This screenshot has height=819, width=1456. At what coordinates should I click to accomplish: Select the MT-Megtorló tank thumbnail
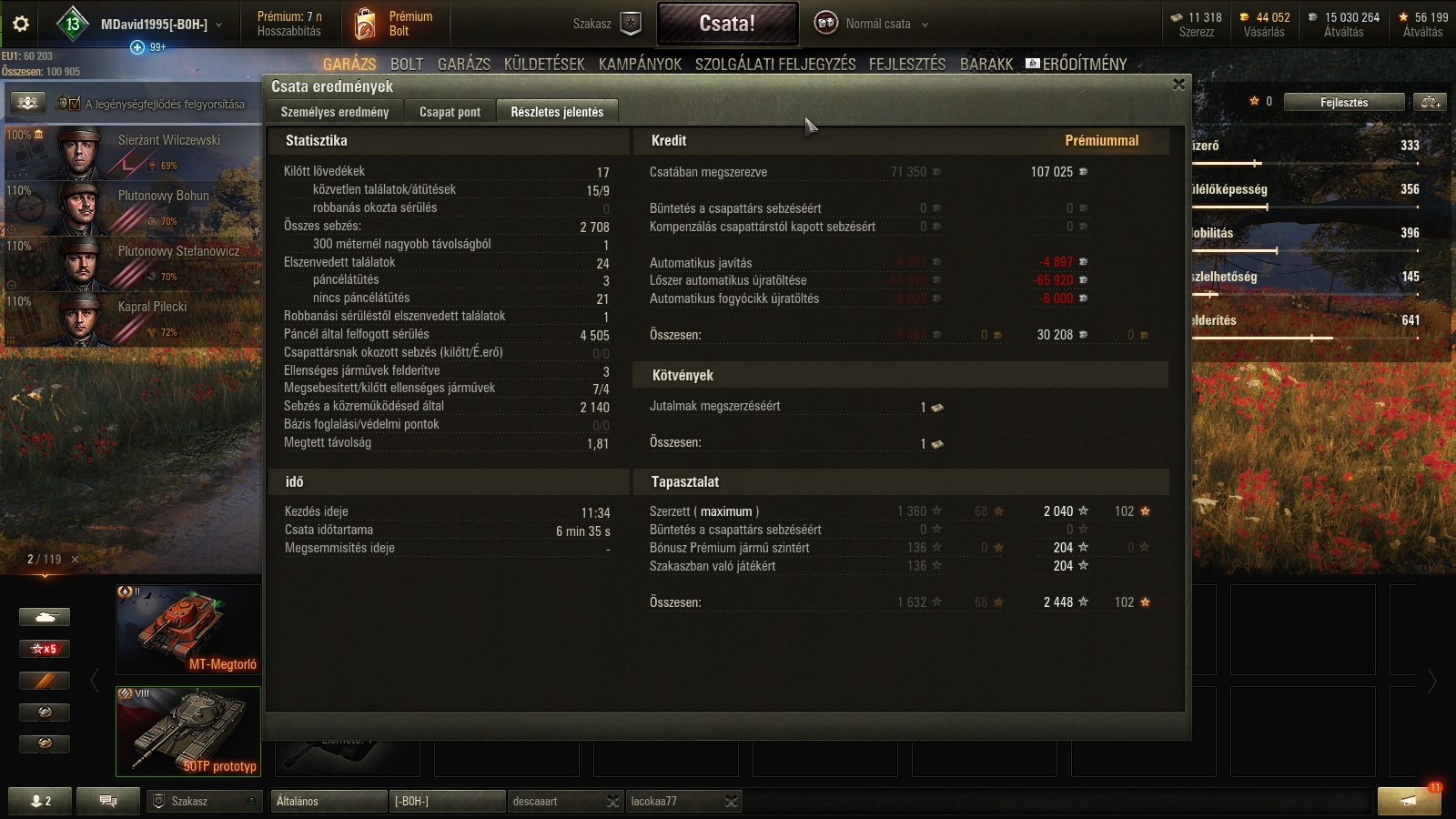[188, 629]
